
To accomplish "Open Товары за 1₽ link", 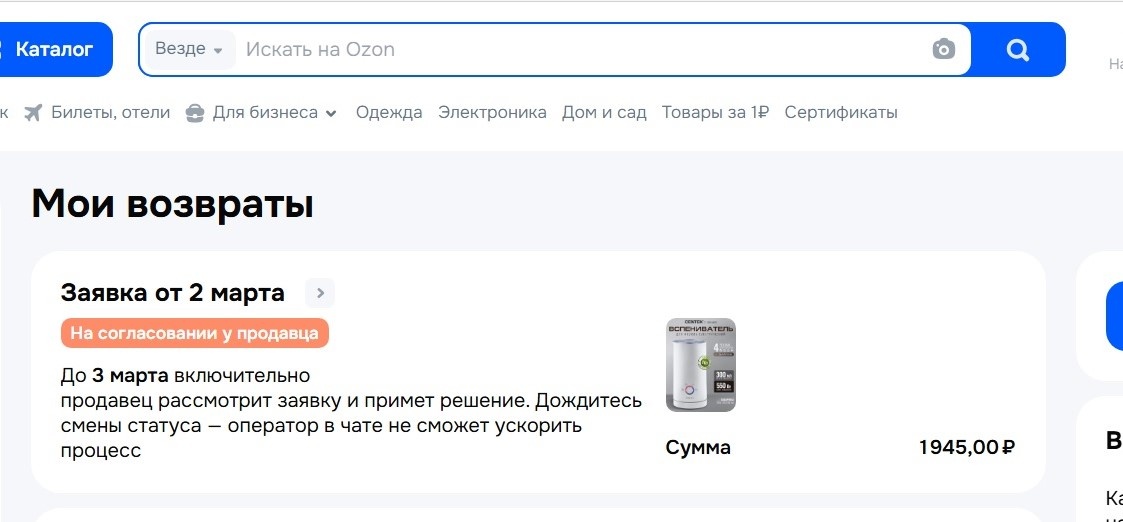I will [715, 112].
